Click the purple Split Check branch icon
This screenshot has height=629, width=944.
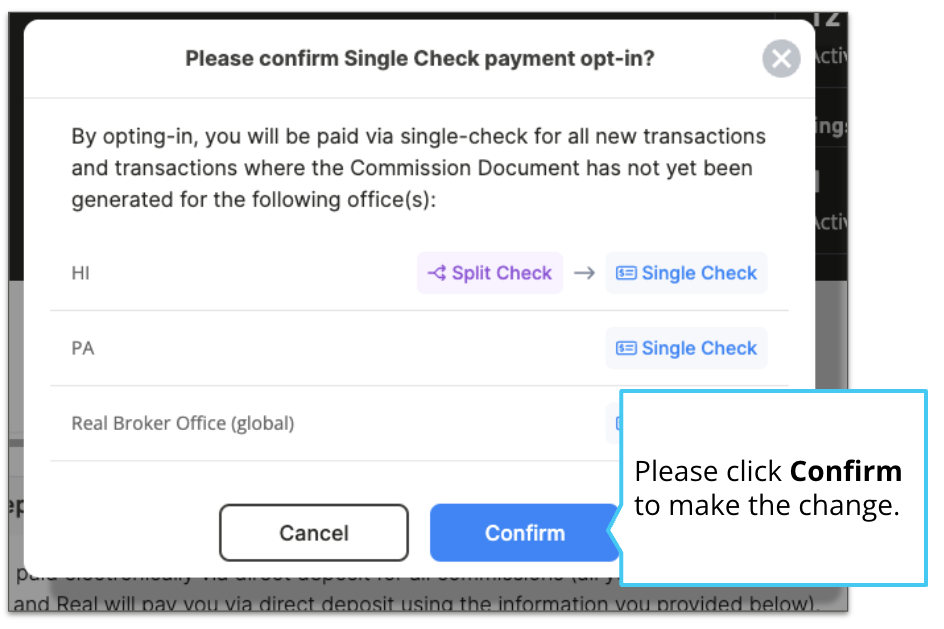(x=437, y=273)
